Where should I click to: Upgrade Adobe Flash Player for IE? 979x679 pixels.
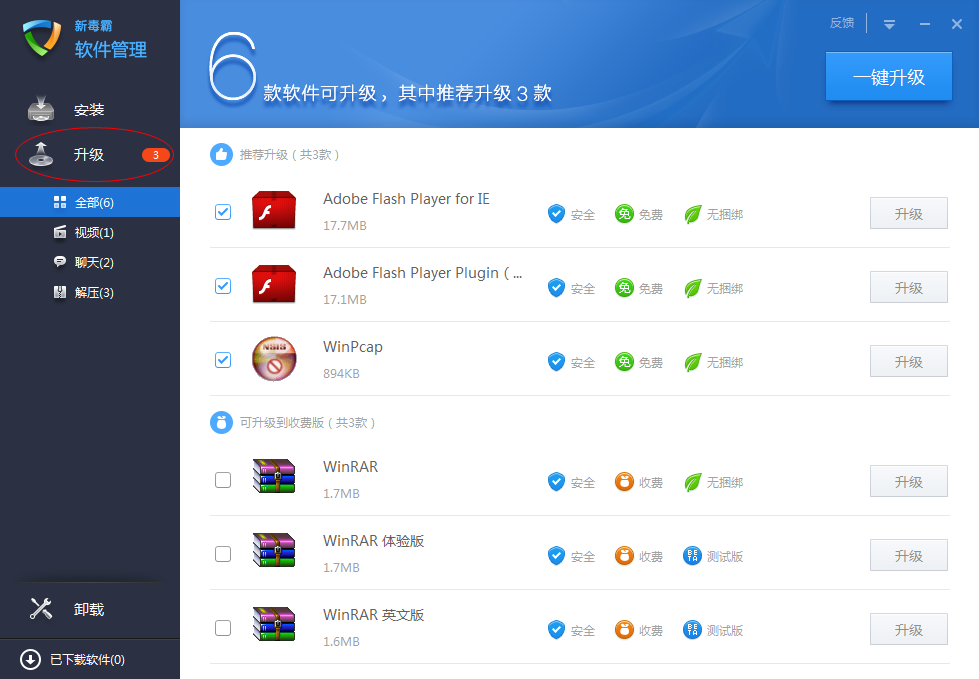click(908, 213)
